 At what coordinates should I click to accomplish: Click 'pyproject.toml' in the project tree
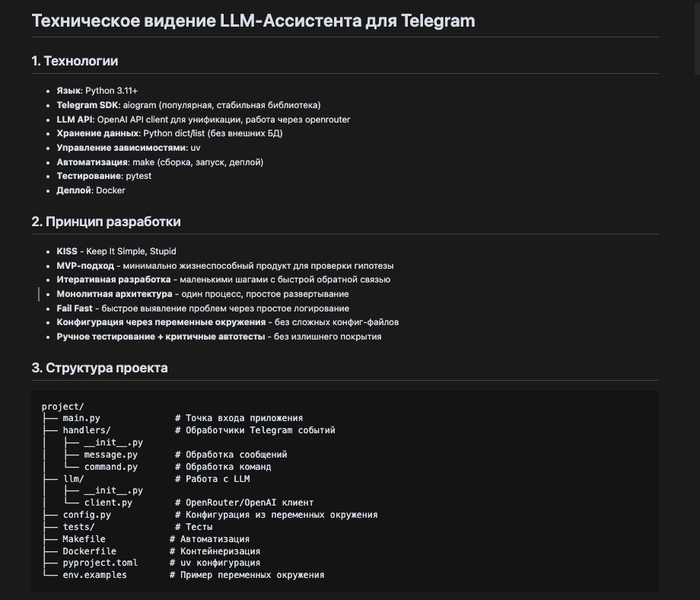coord(99,563)
